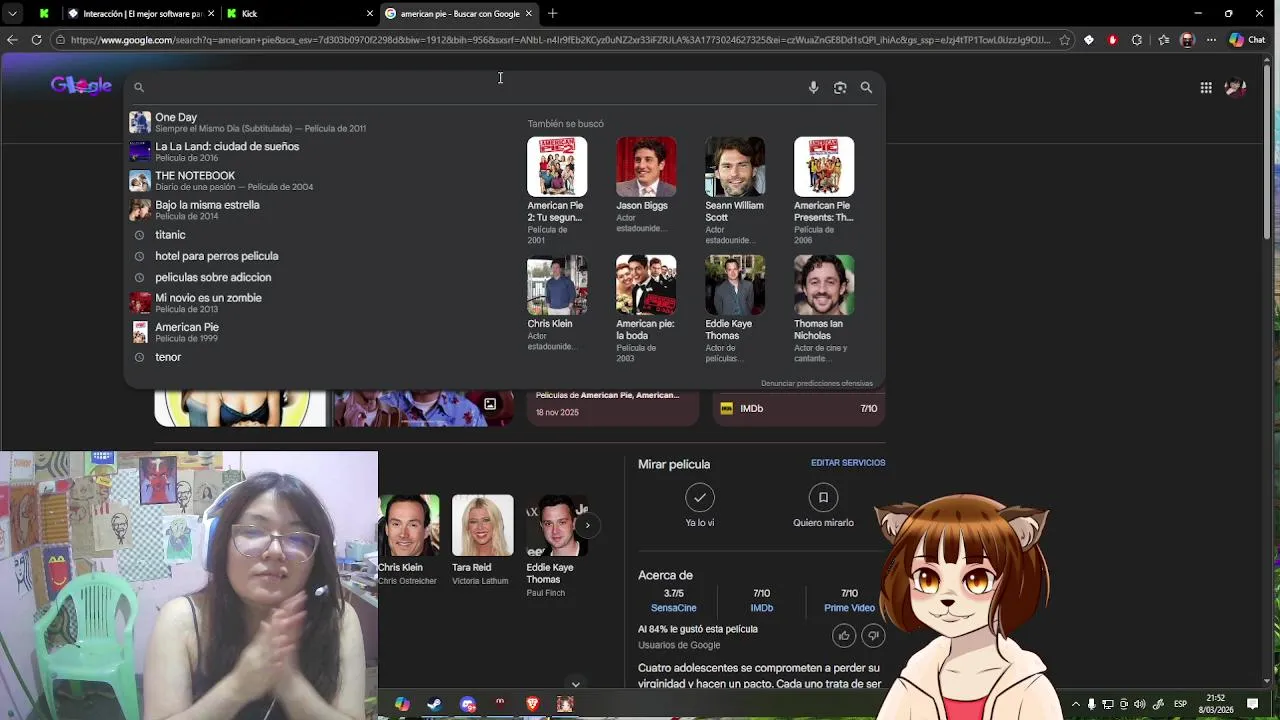This screenshot has width=1280, height=720.
Task: Click Denunciar predicciones ofensivas link
Action: tap(816, 383)
